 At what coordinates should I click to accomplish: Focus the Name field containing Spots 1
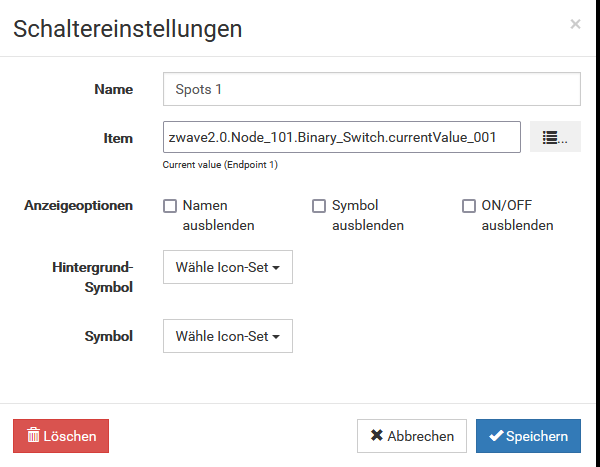[x=371, y=89]
